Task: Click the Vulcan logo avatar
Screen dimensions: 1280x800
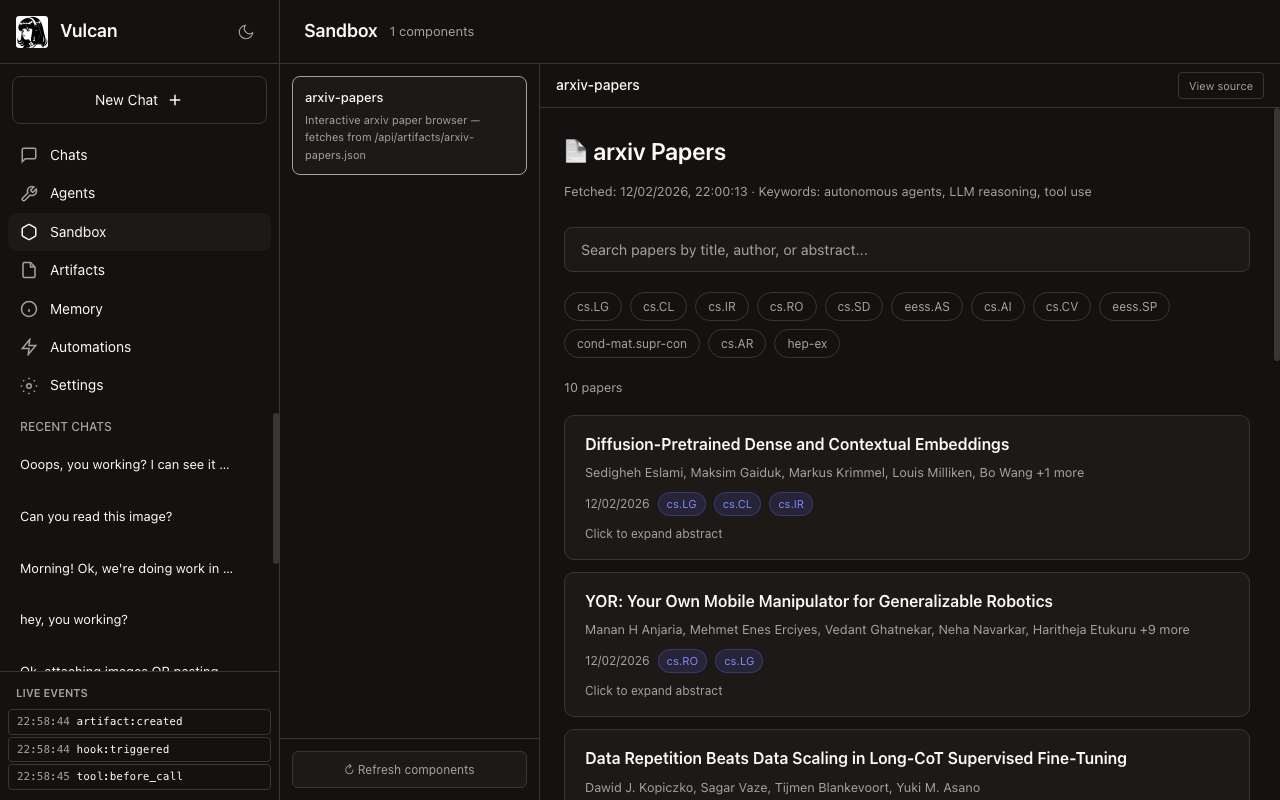Action: point(32,31)
